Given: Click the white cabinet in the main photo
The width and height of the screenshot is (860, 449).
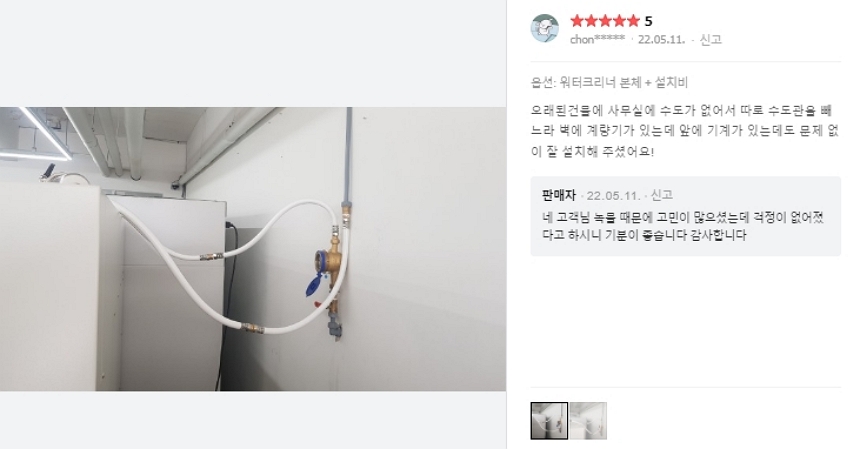Looking at the screenshot, I should pyautogui.click(x=60, y=288).
